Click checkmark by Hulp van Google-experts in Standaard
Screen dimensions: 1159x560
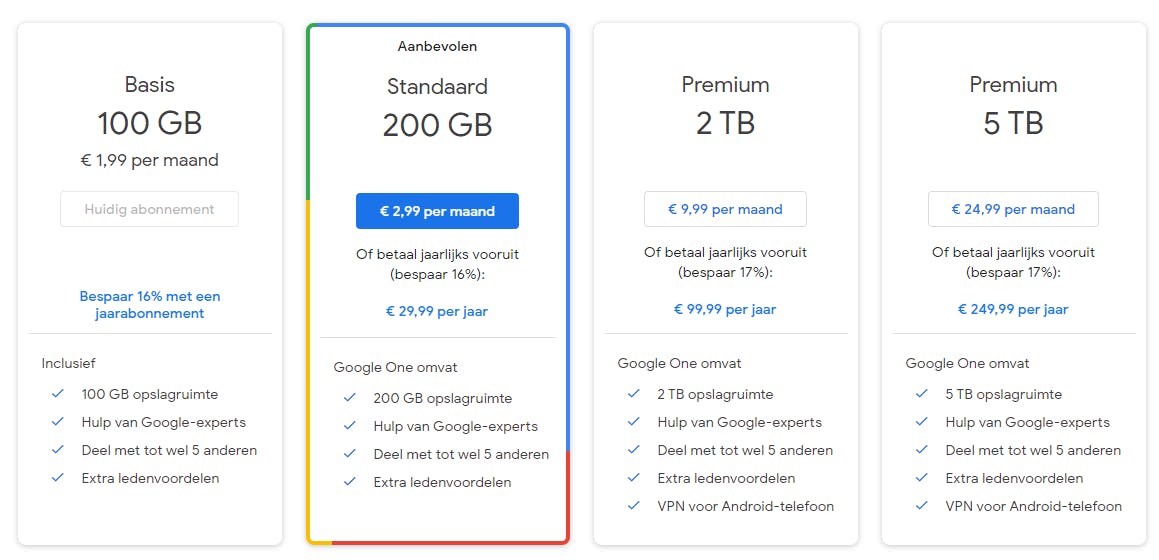pyautogui.click(x=350, y=426)
